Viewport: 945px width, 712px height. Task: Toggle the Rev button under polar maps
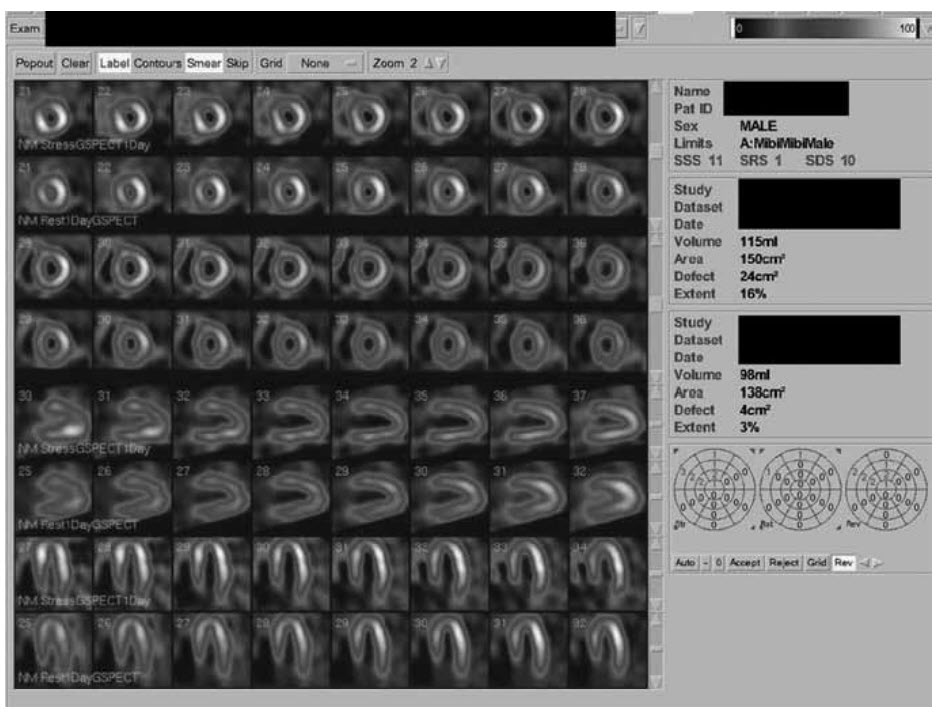842,563
